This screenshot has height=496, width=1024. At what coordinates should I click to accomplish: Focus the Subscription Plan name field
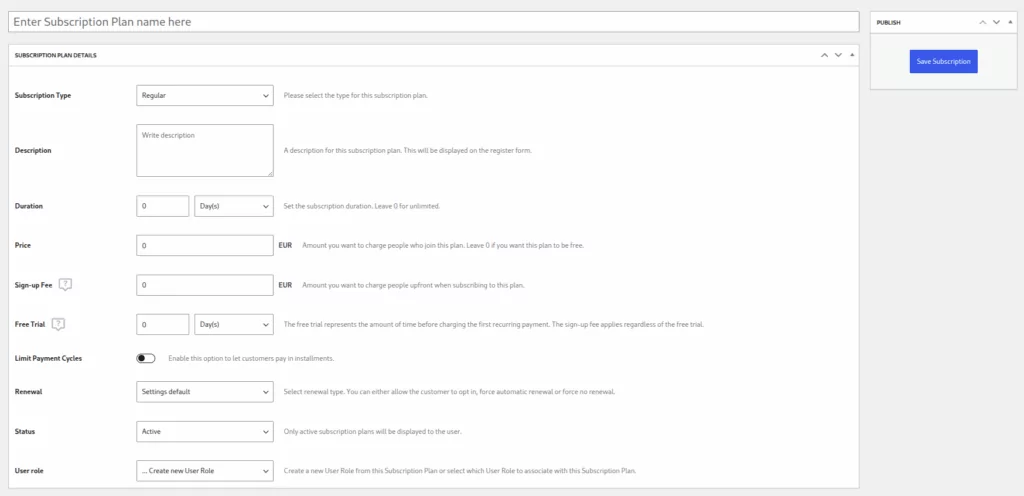[434, 22]
